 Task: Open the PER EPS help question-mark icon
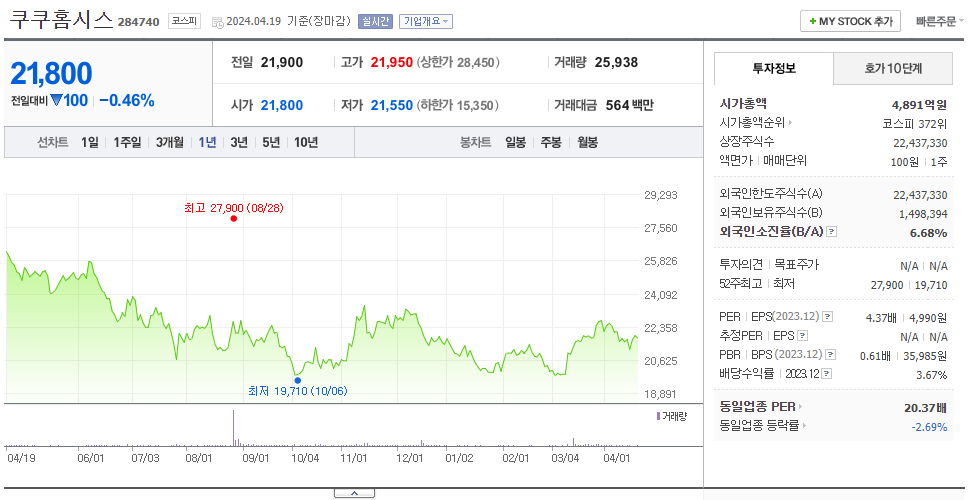827,317
